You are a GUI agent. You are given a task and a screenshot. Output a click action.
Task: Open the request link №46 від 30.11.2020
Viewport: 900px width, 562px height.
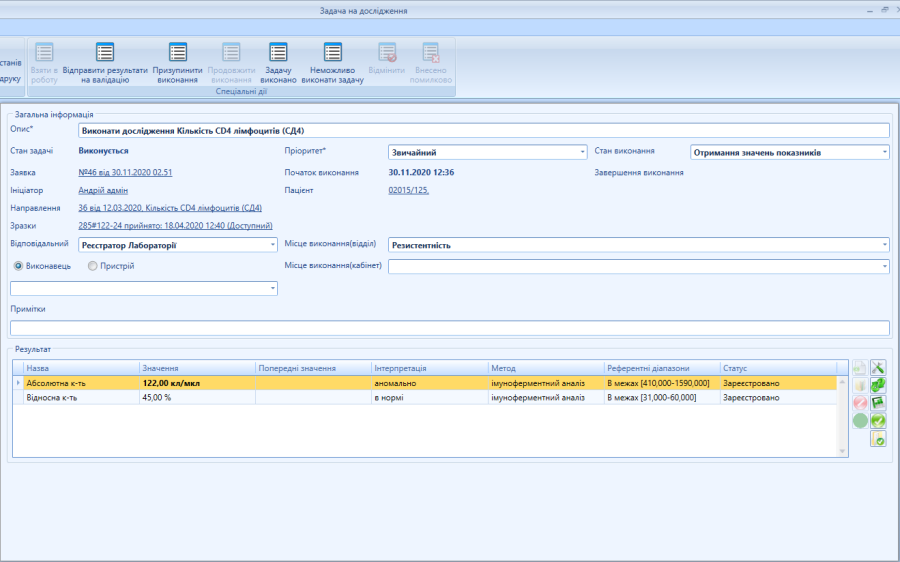[x=125, y=172]
